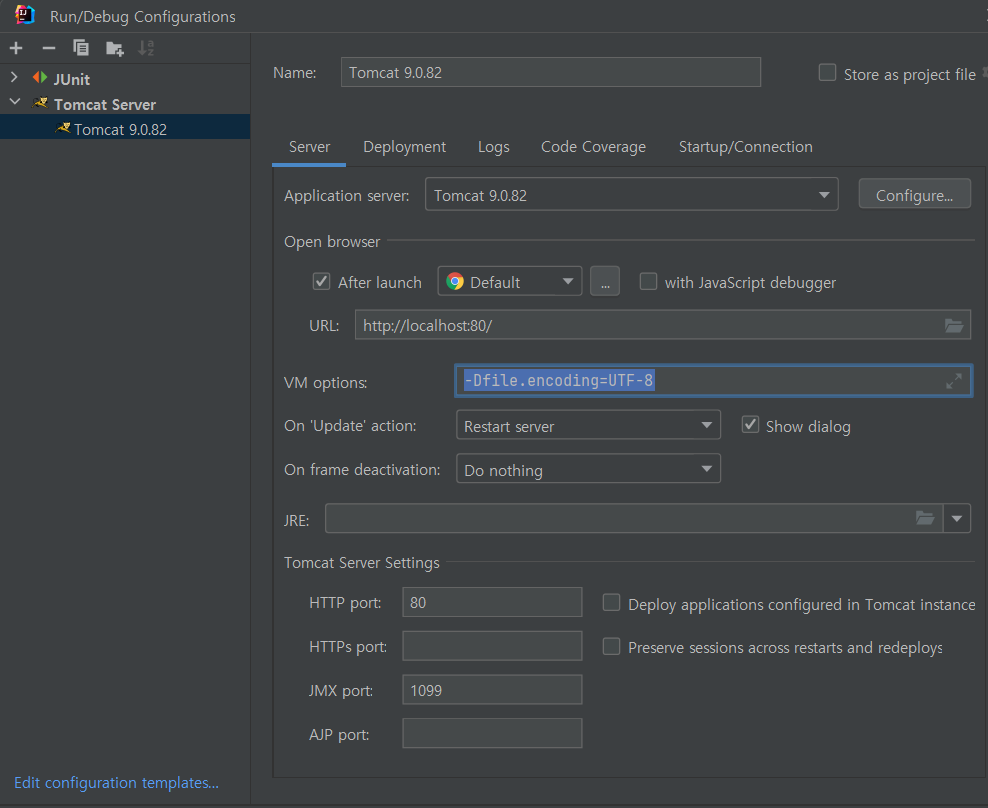Click the AJP port field

(x=492, y=733)
